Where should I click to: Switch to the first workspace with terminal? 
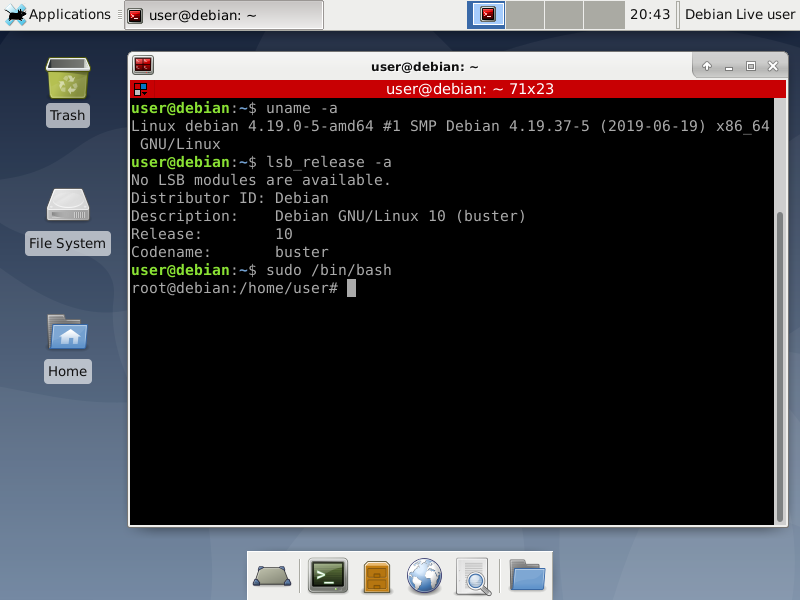click(x=486, y=15)
